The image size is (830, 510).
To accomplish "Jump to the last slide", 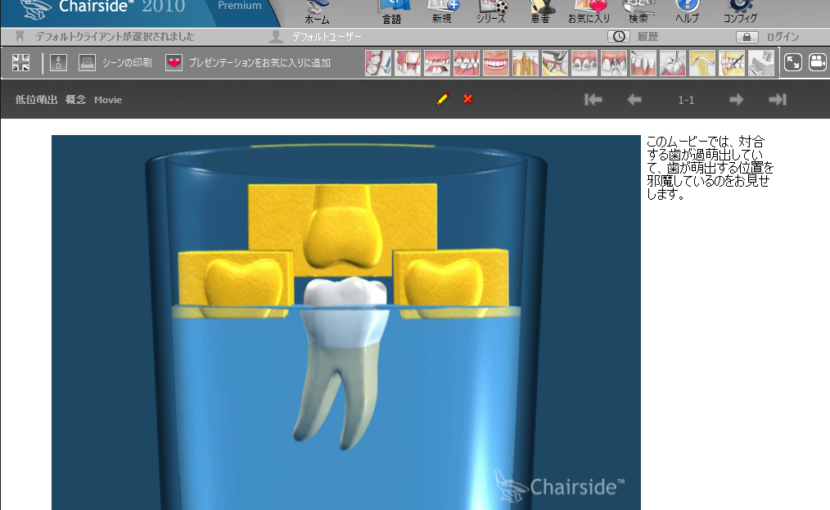I will pos(778,100).
